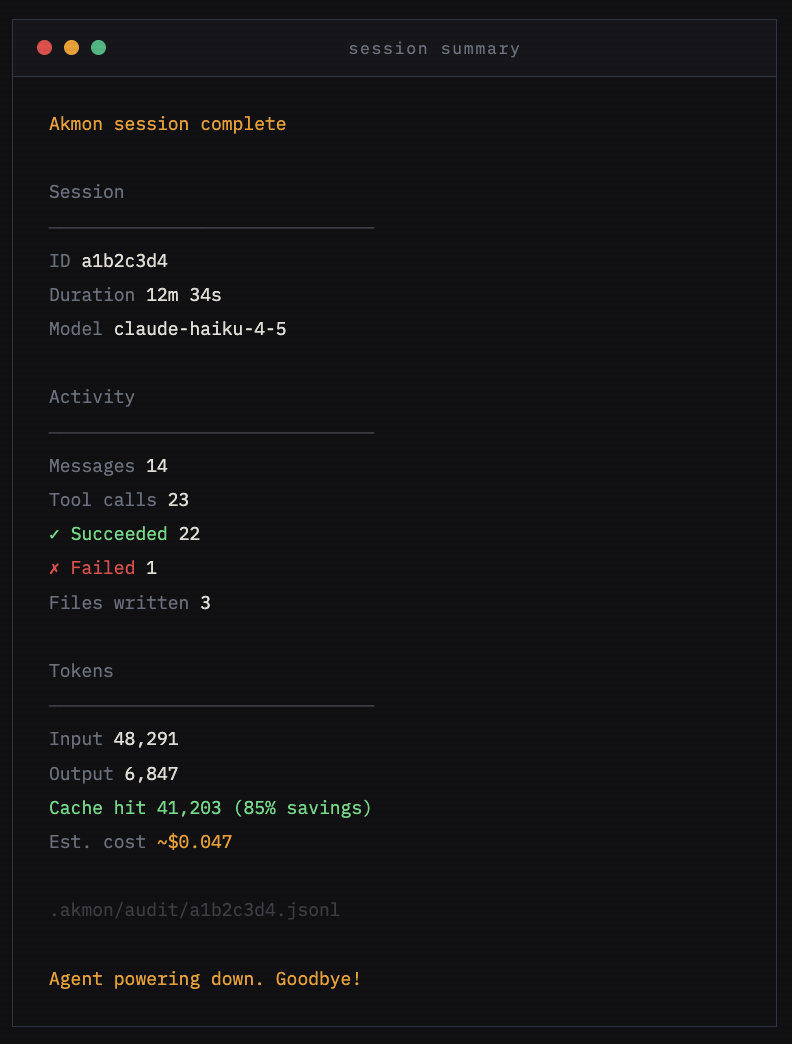Click the input token count 48,291
Image resolution: width=792 pixels, height=1044 pixels.
point(146,740)
